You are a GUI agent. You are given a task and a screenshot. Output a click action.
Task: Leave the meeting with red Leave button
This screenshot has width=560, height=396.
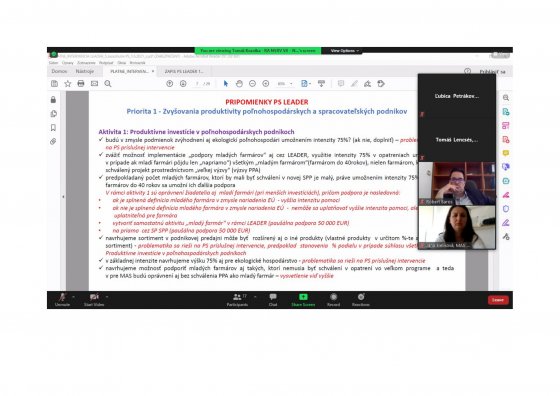pos(498,300)
